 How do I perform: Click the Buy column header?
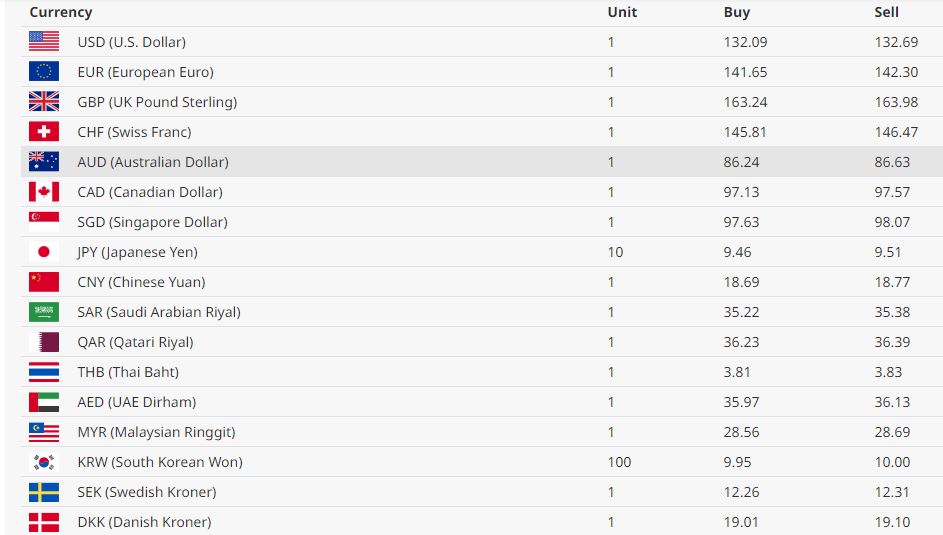coord(737,13)
